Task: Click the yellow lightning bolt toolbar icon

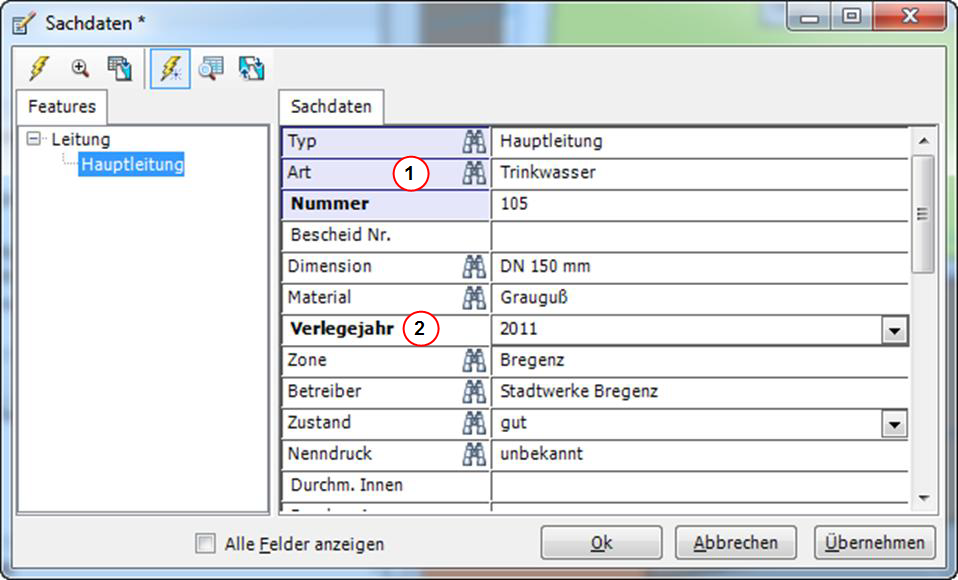Action: (37, 68)
